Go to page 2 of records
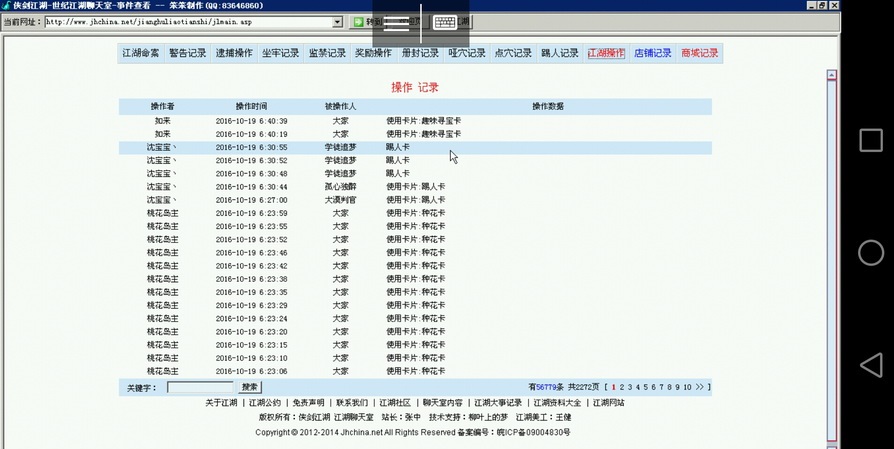This screenshot has width=894, height=449. click(621, 387)
